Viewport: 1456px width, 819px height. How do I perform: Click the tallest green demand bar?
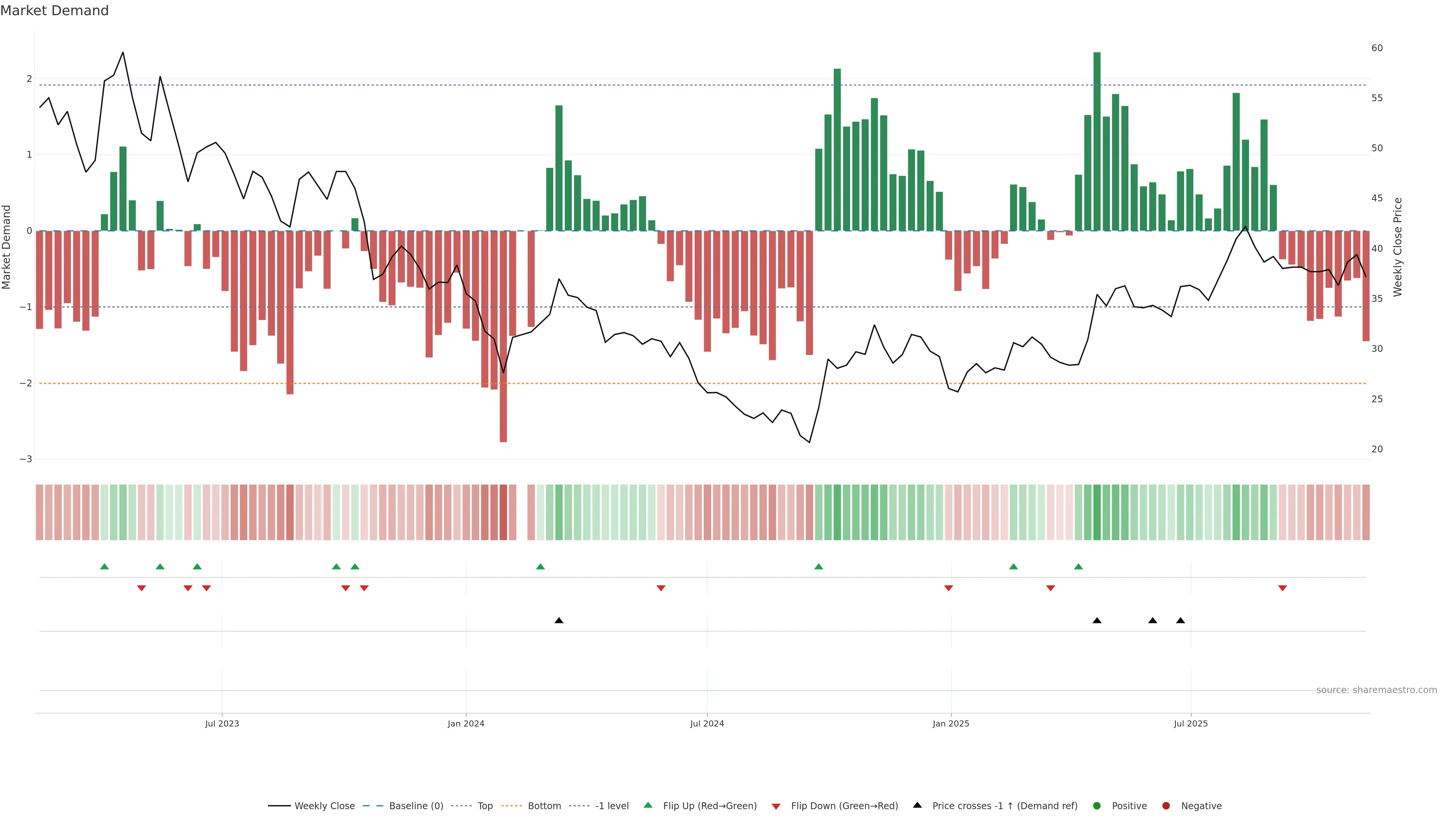click(1097, 141)
